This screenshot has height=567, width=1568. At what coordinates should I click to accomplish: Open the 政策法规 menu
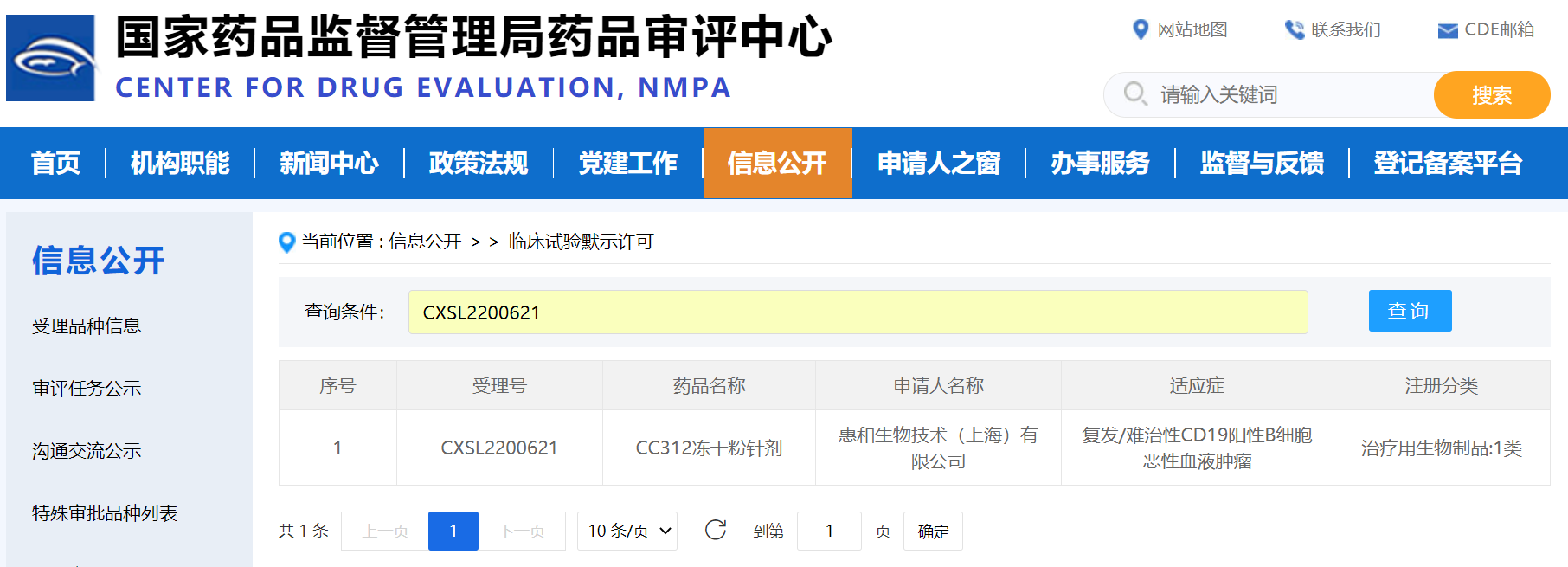[479, 163]
